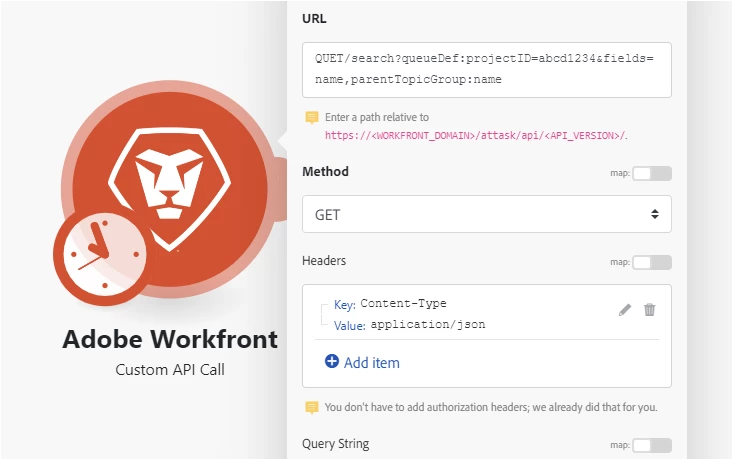Open the Adobe Workfront module icon

click(x=169, y=189)
